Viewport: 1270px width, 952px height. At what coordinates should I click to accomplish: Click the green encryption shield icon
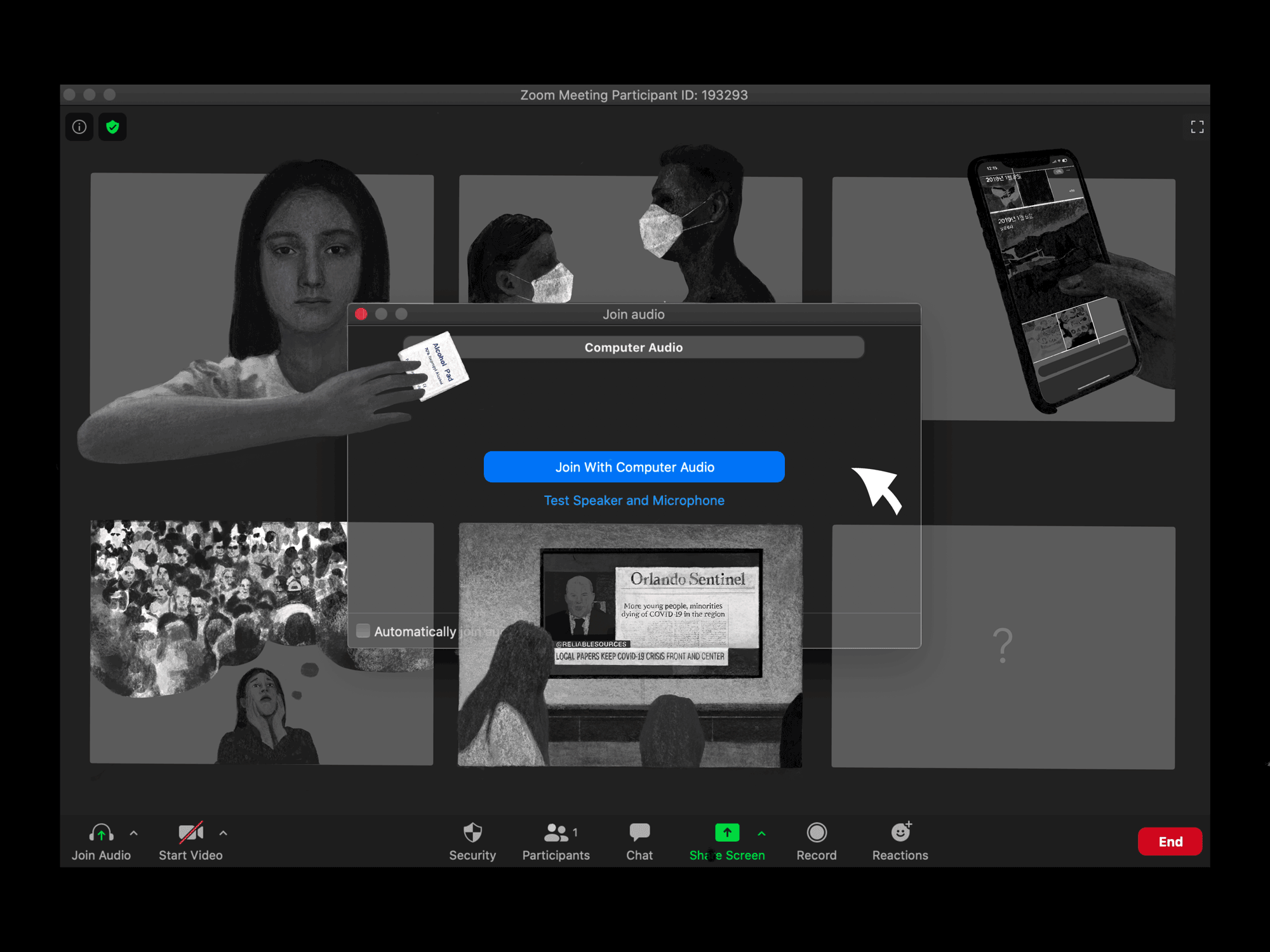112,127
